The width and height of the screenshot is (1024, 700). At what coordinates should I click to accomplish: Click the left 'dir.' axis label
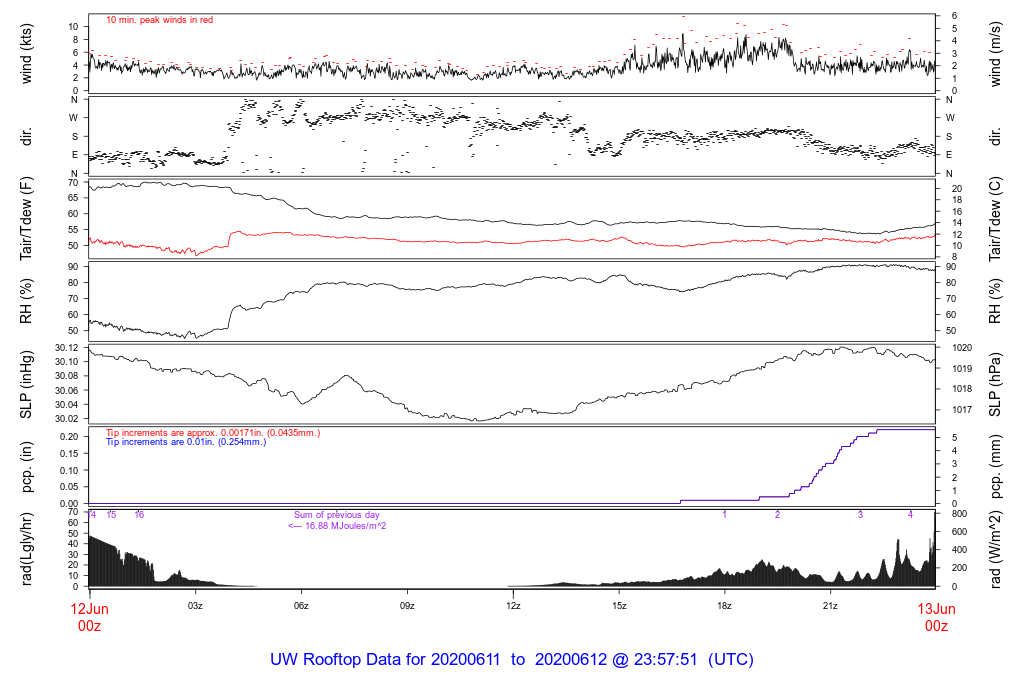coord(26,136)
